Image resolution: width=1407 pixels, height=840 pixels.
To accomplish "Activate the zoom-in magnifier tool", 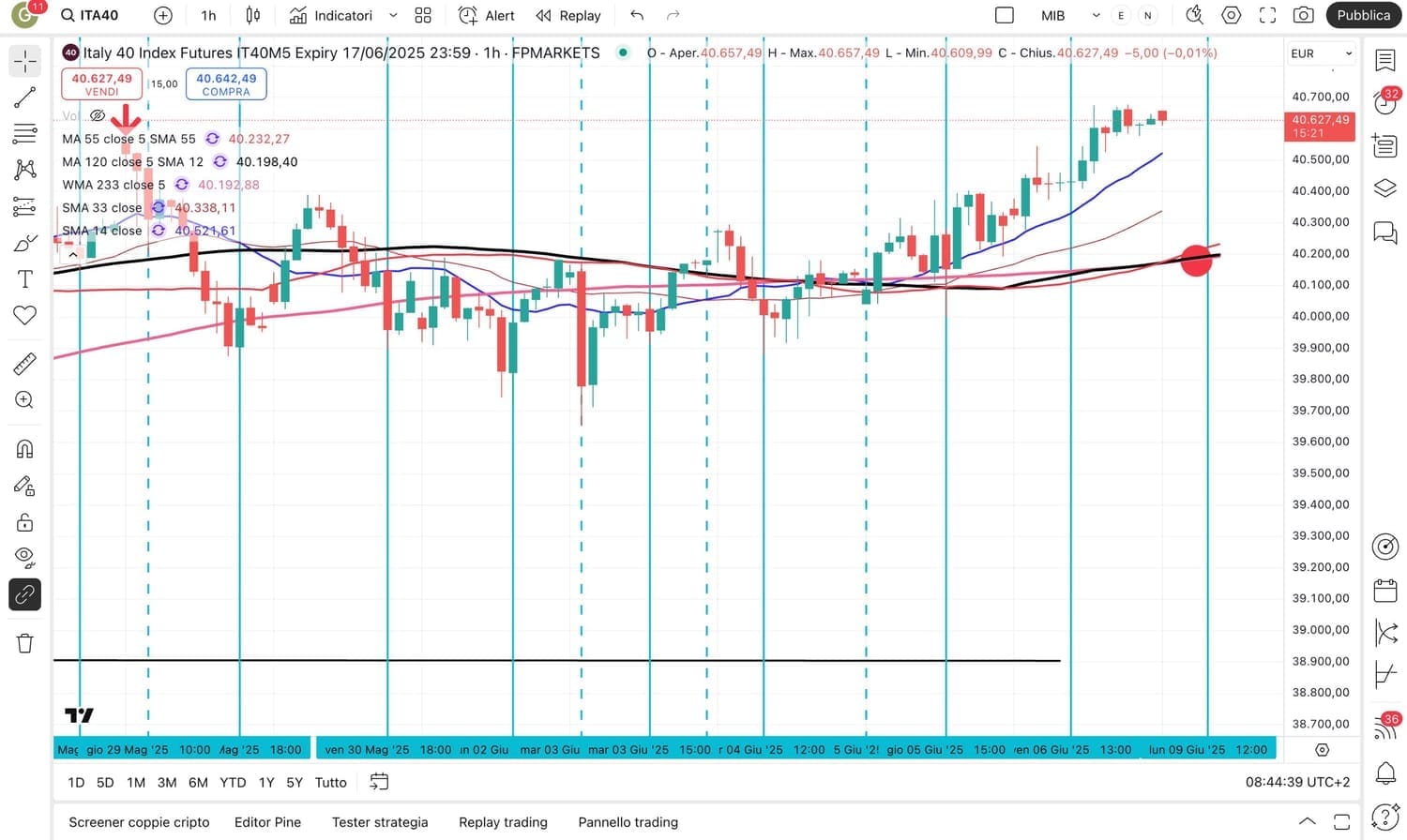I will click(x=25, y=400).
